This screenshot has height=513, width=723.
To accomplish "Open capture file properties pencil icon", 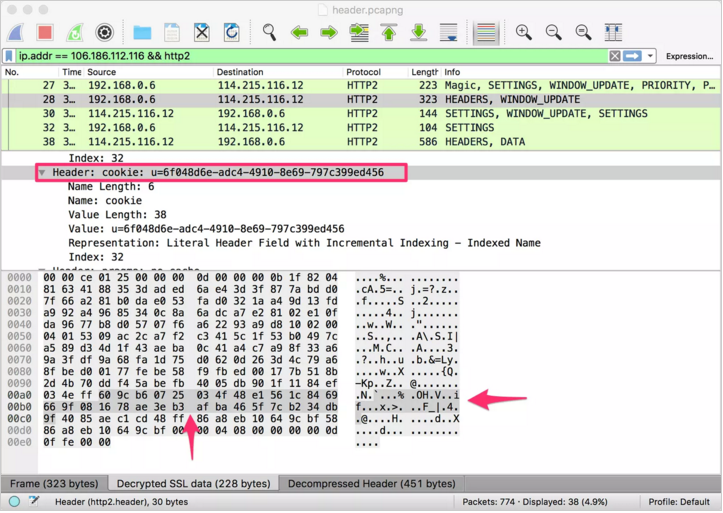I will pos(34,501).
